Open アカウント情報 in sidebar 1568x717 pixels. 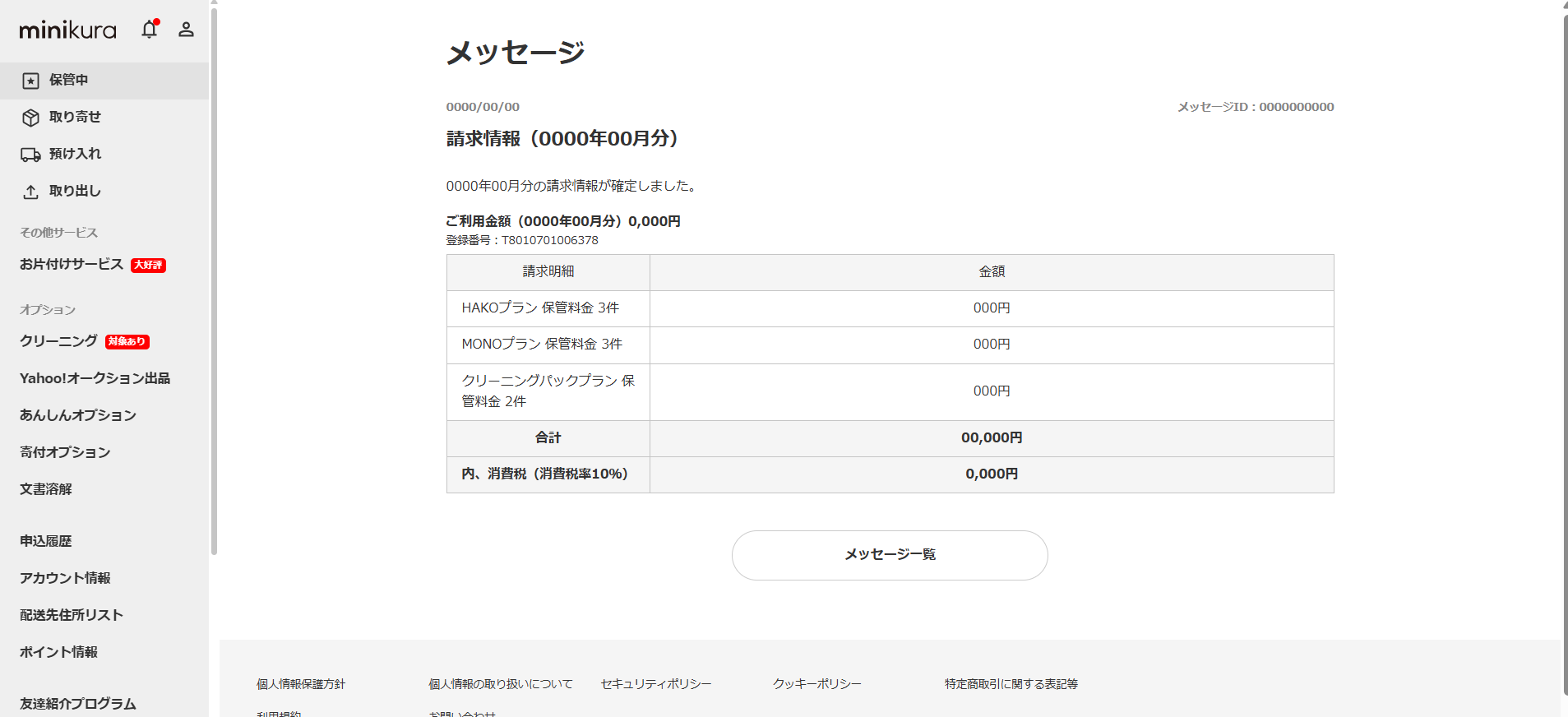pos(65,578)
